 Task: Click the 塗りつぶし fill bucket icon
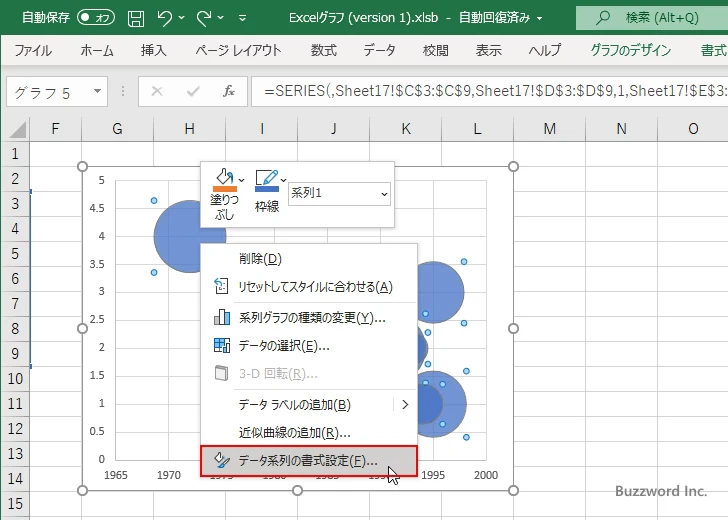click(224, 176)
